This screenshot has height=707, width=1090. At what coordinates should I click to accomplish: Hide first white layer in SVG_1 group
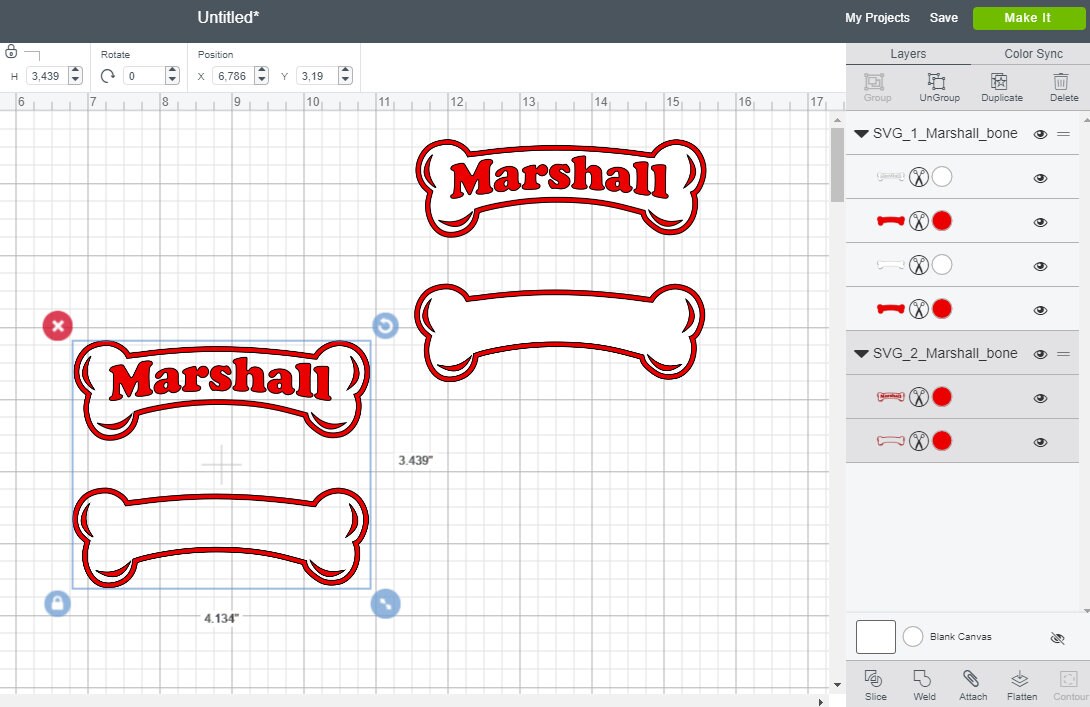pyautogui.click(x=1041, y=179)
